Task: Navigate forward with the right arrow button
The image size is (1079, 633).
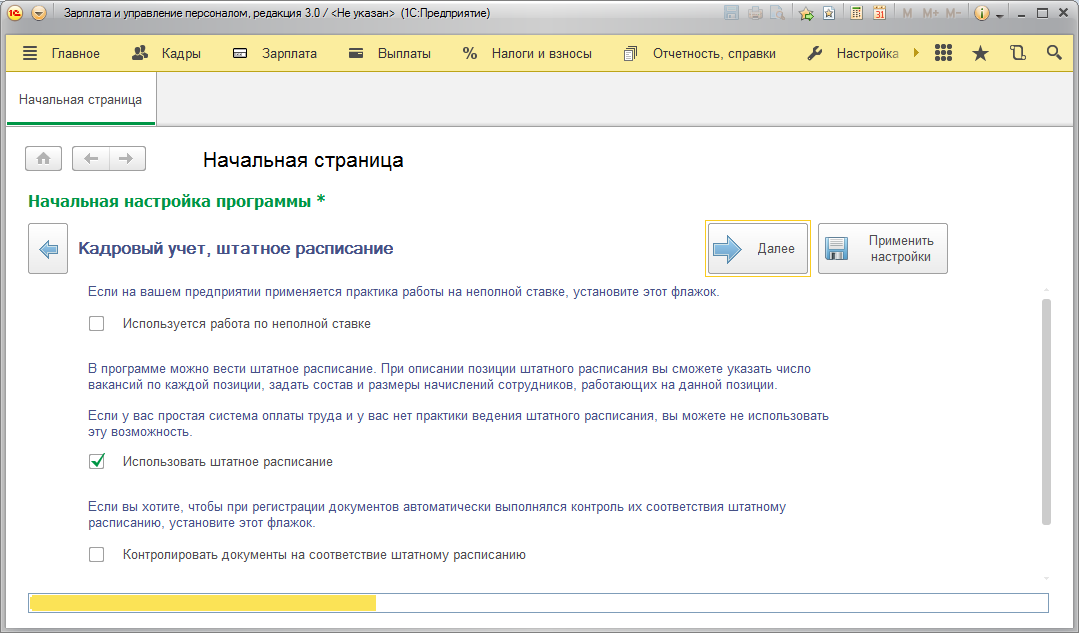Action: (127, 159)
